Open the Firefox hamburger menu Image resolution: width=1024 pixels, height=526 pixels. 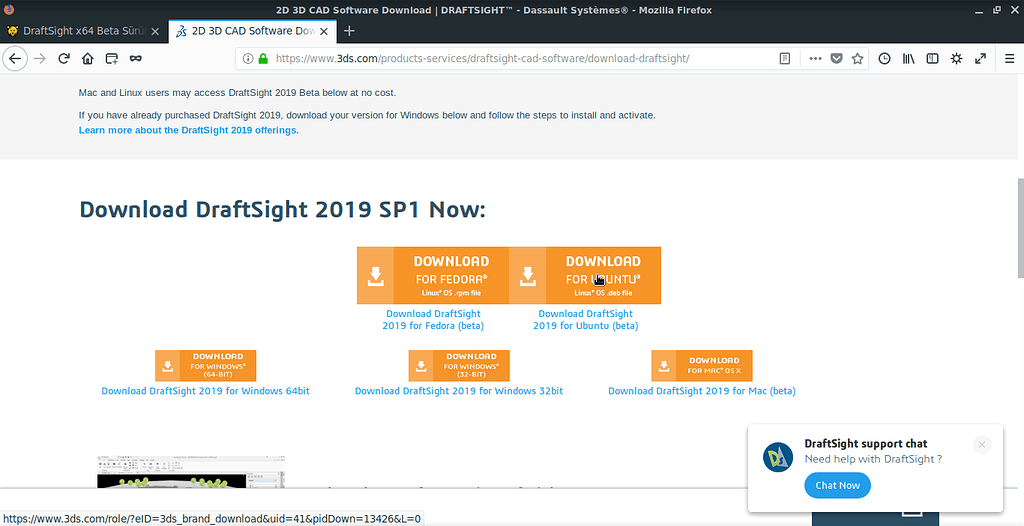click(x=1008, y=59)
